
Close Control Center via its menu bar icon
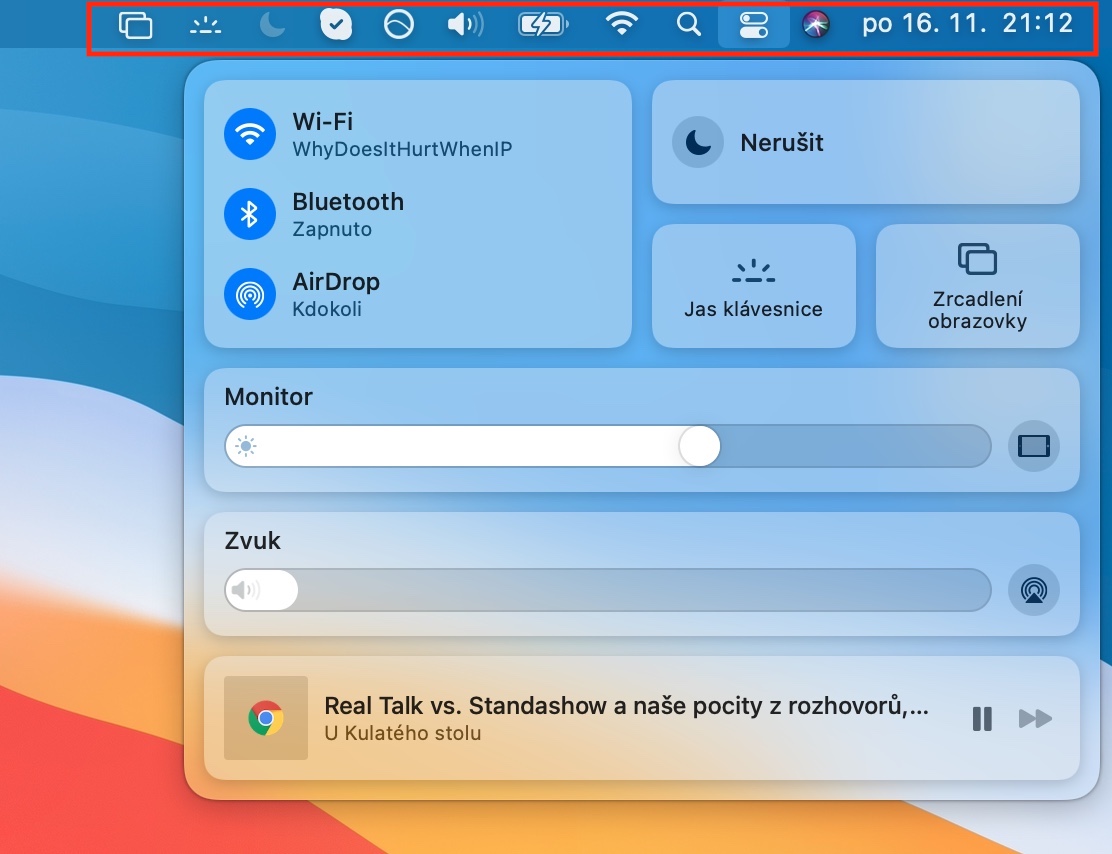coord(753,26)
